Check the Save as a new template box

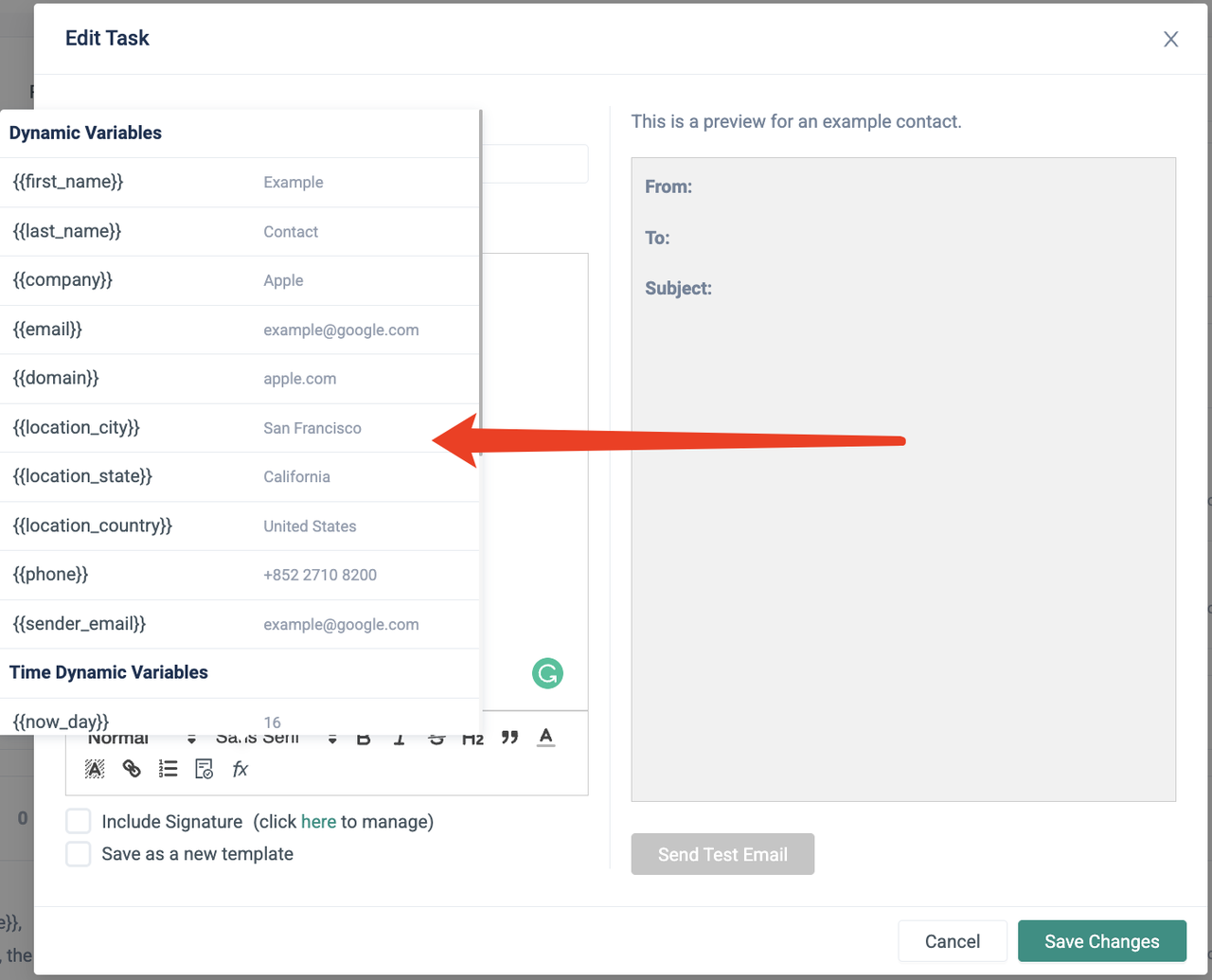pos(79,853)
